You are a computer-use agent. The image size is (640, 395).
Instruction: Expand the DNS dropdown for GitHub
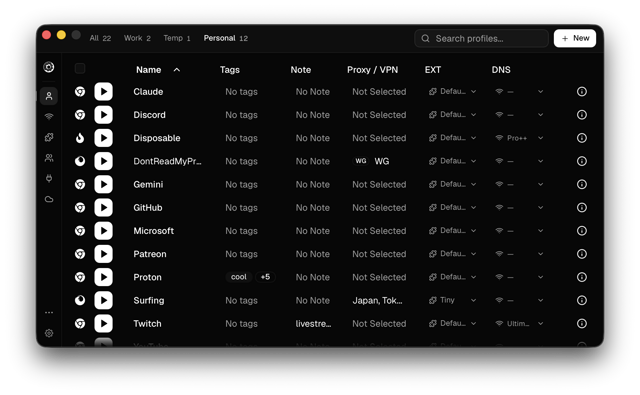click(x=519, y=208)
